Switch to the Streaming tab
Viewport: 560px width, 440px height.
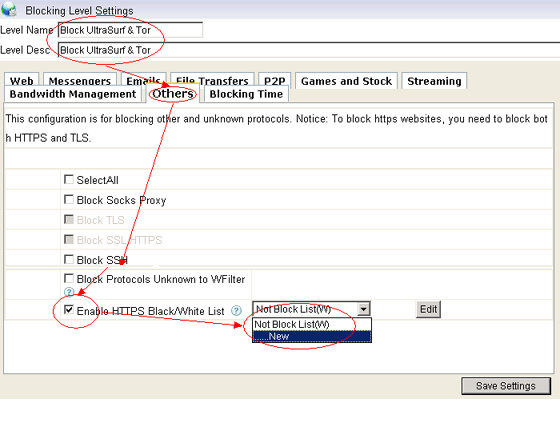pyautogui.click(x=434, y=81)
